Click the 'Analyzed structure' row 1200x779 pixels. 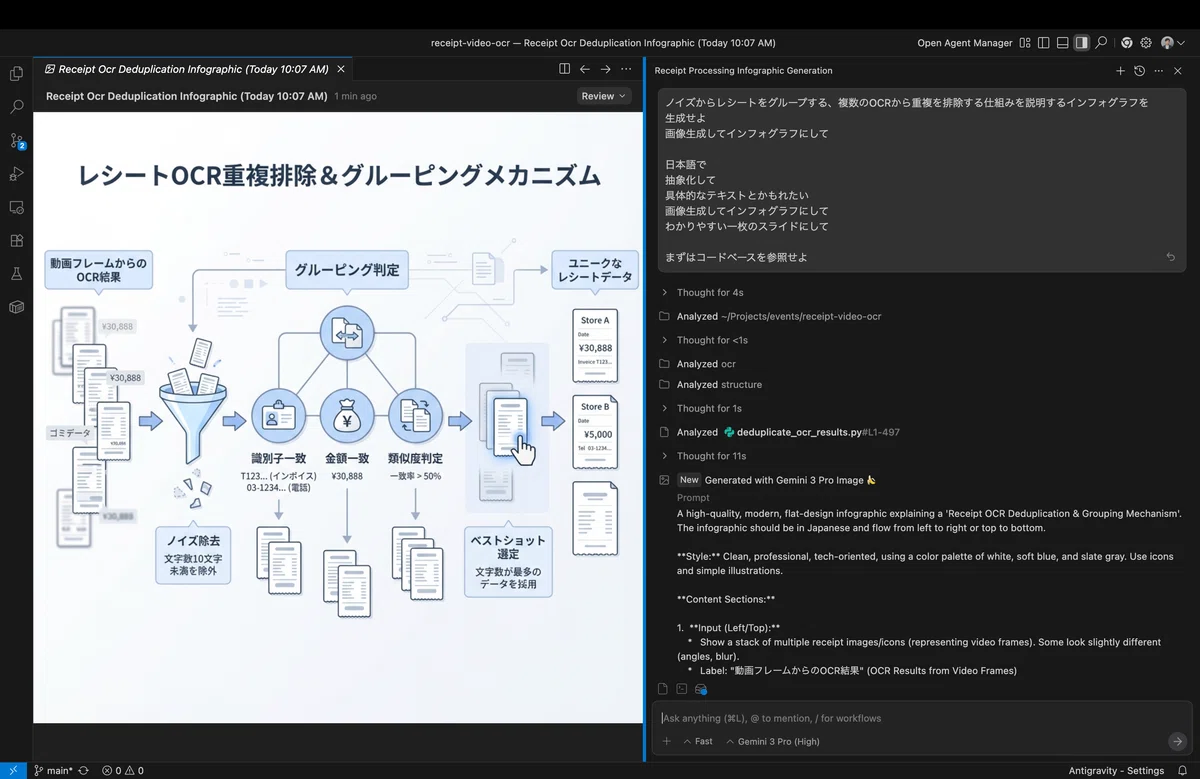710,384
